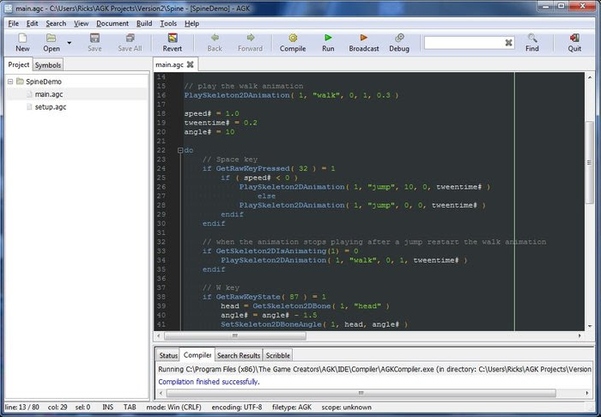Collapse the SpineDemo project tree node

coord(10,82)
